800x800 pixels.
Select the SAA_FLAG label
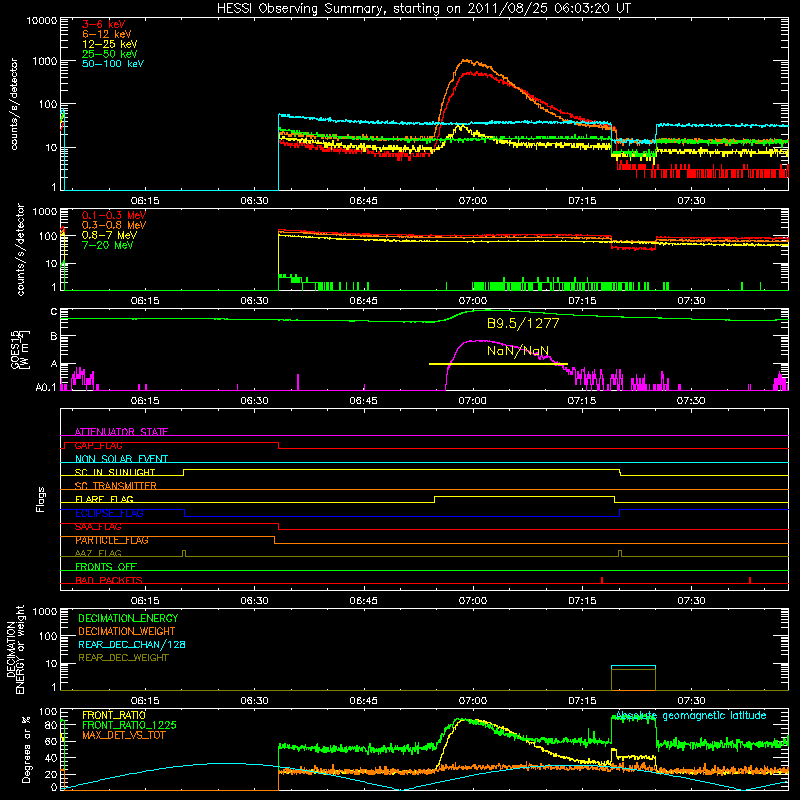[x=98, y=527]
